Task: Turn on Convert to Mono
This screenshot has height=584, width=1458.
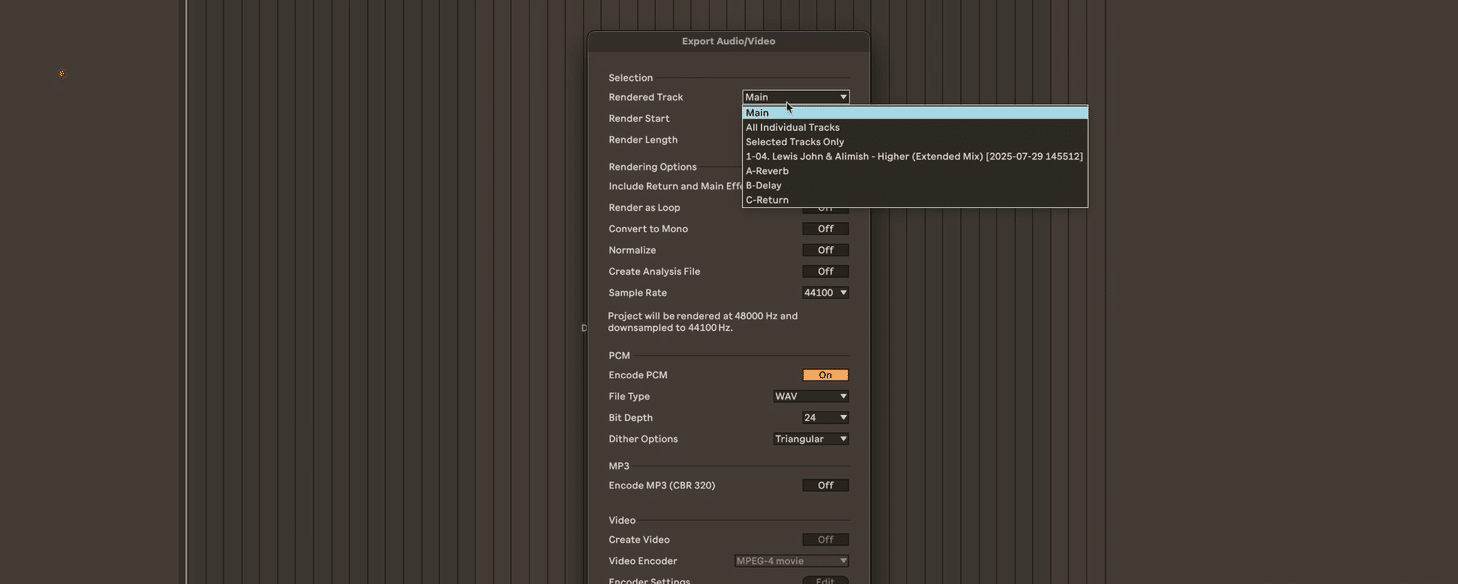Action: click(824, 228)
